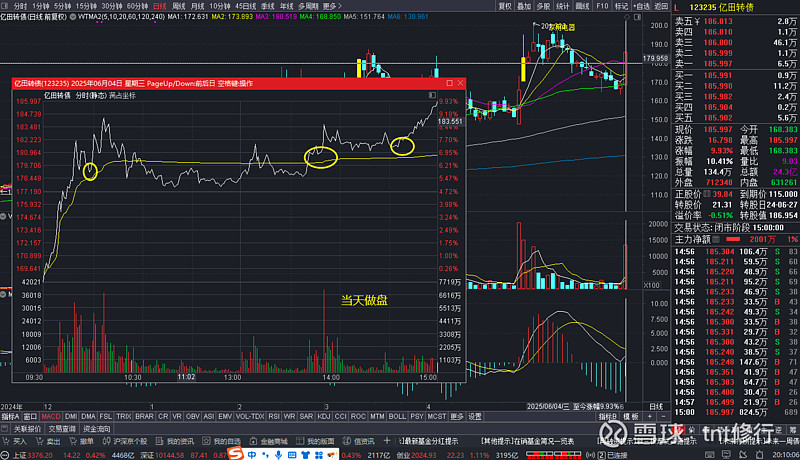Toggle 多股 multi-stock view

(x=543, y=6)
